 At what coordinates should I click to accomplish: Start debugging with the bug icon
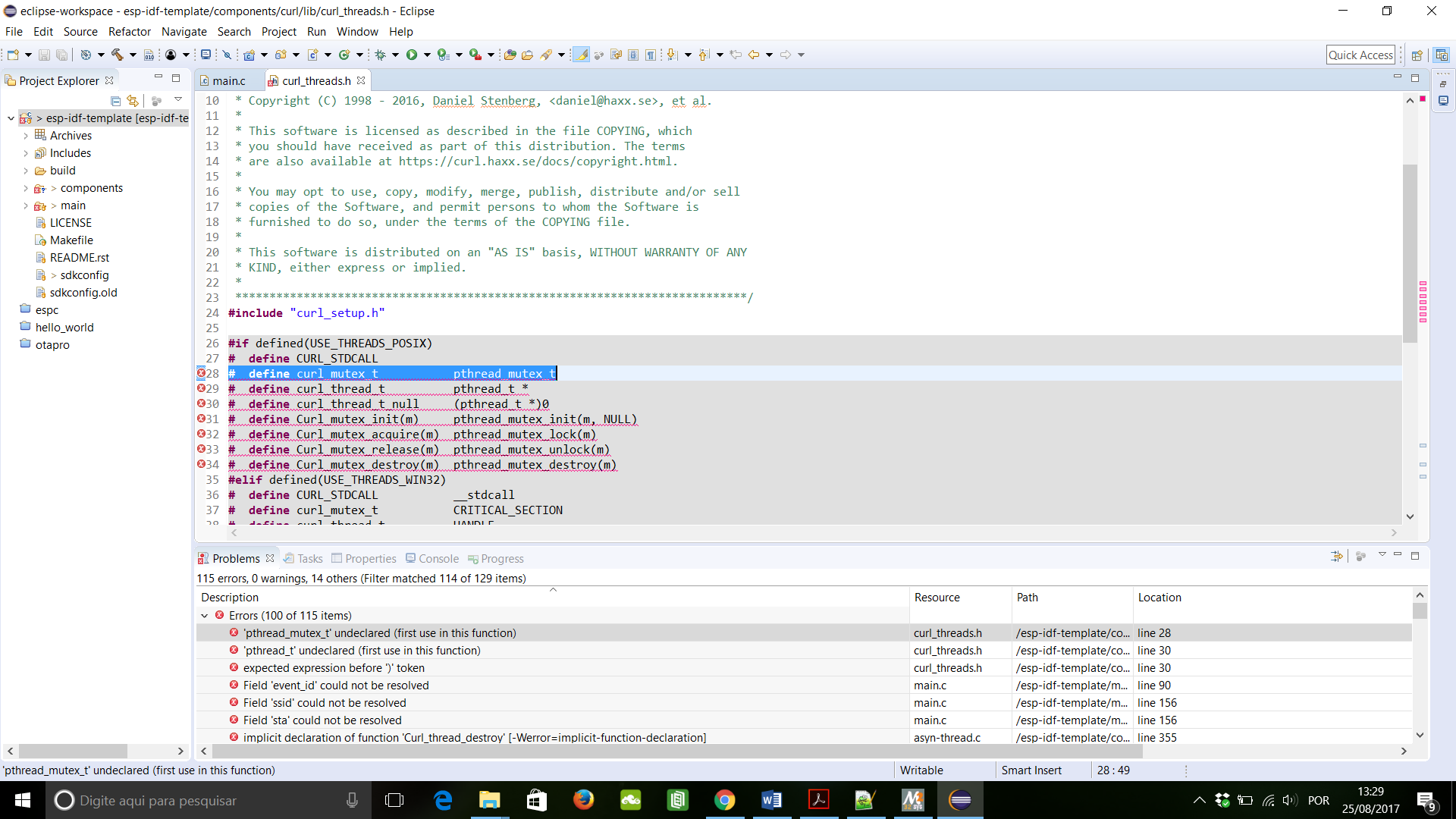pyautogui.click(x=379, y=54)
